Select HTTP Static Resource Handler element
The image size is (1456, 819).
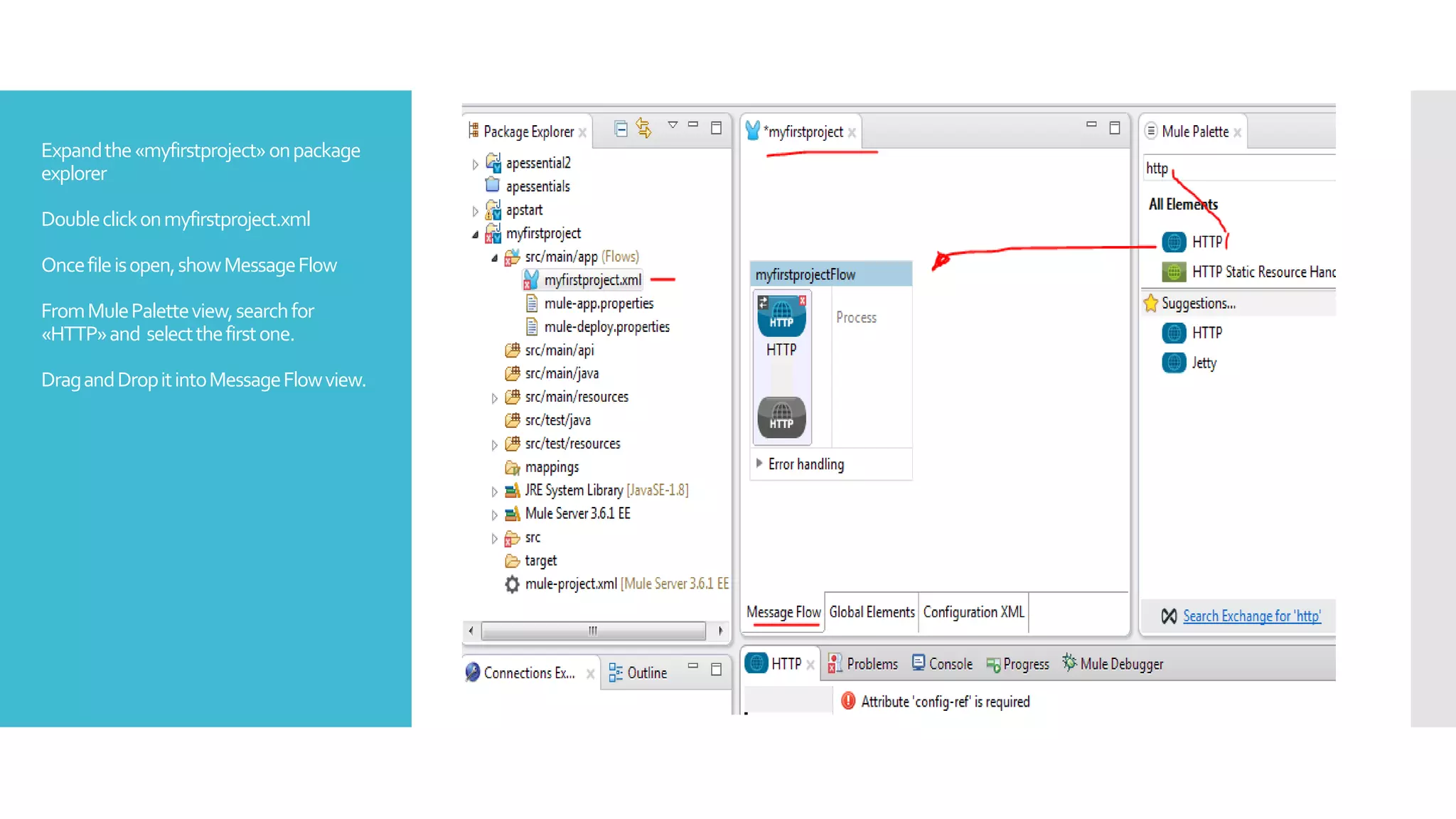[1248, 272]
